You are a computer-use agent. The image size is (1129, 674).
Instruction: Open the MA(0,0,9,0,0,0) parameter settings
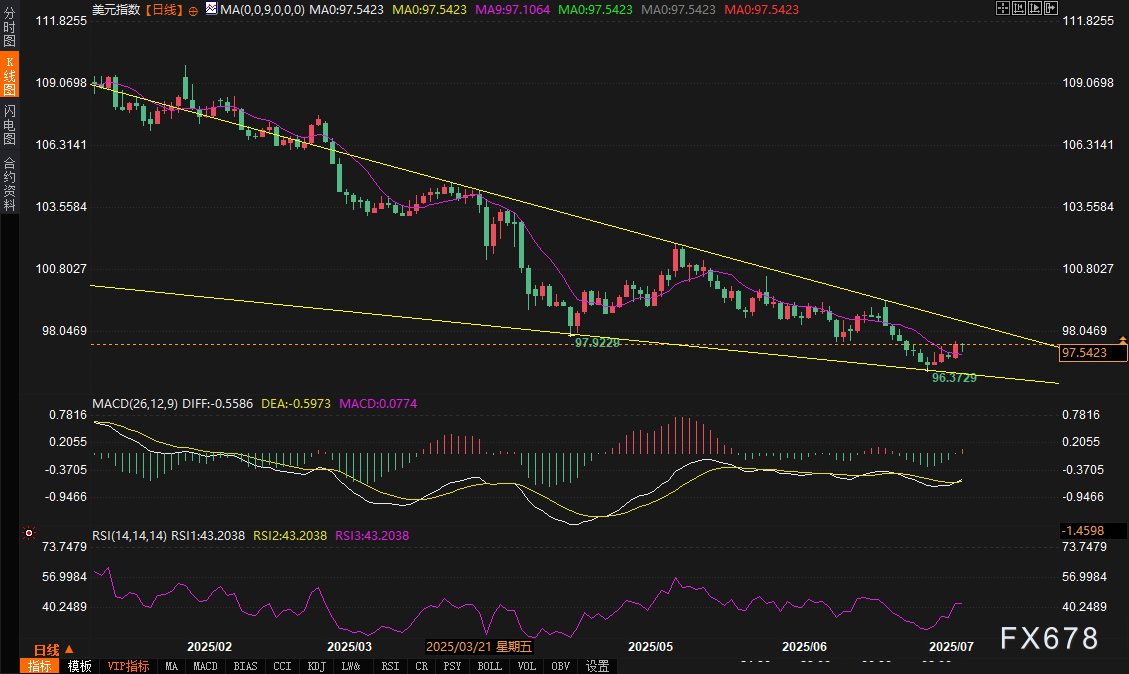[261, 8]
